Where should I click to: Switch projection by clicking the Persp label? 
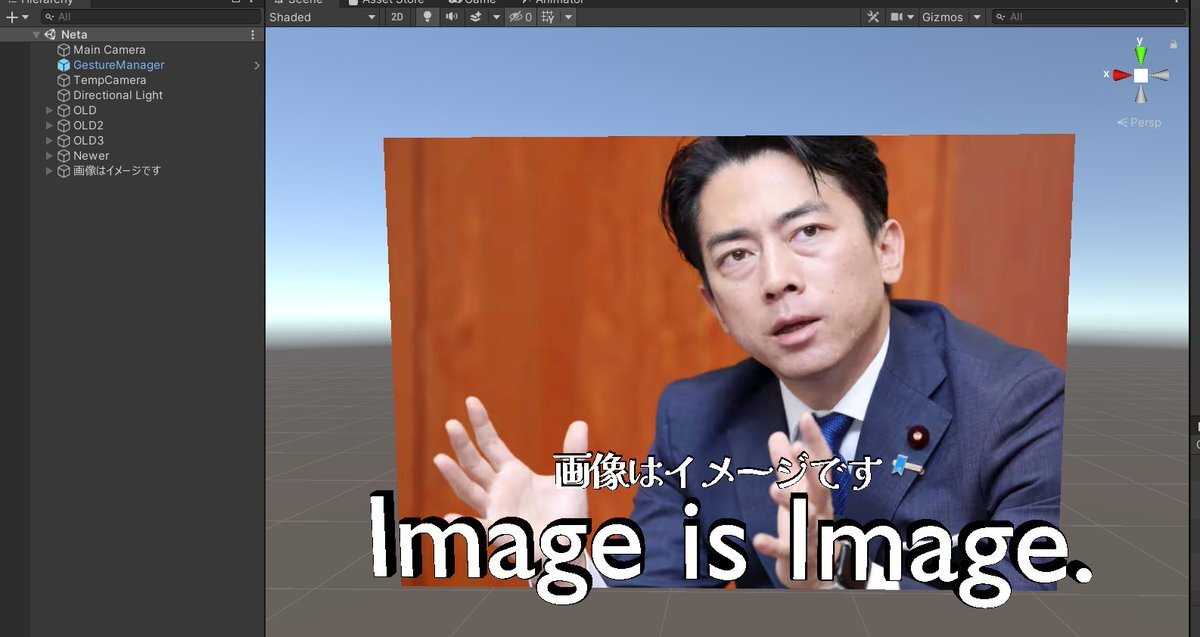pyautogui.click(x=1140, y=123)
